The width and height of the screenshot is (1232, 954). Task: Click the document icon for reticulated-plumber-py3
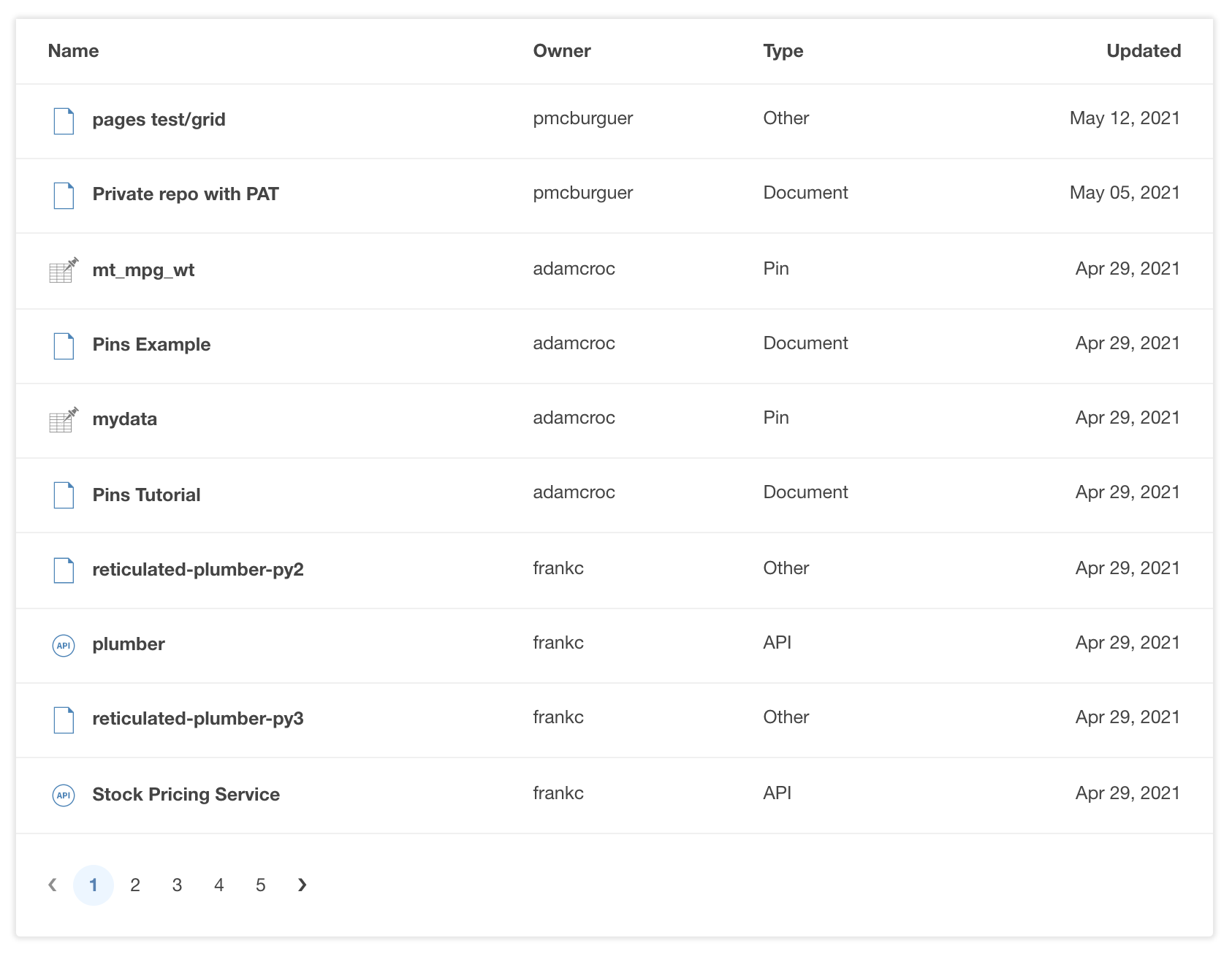63,720
